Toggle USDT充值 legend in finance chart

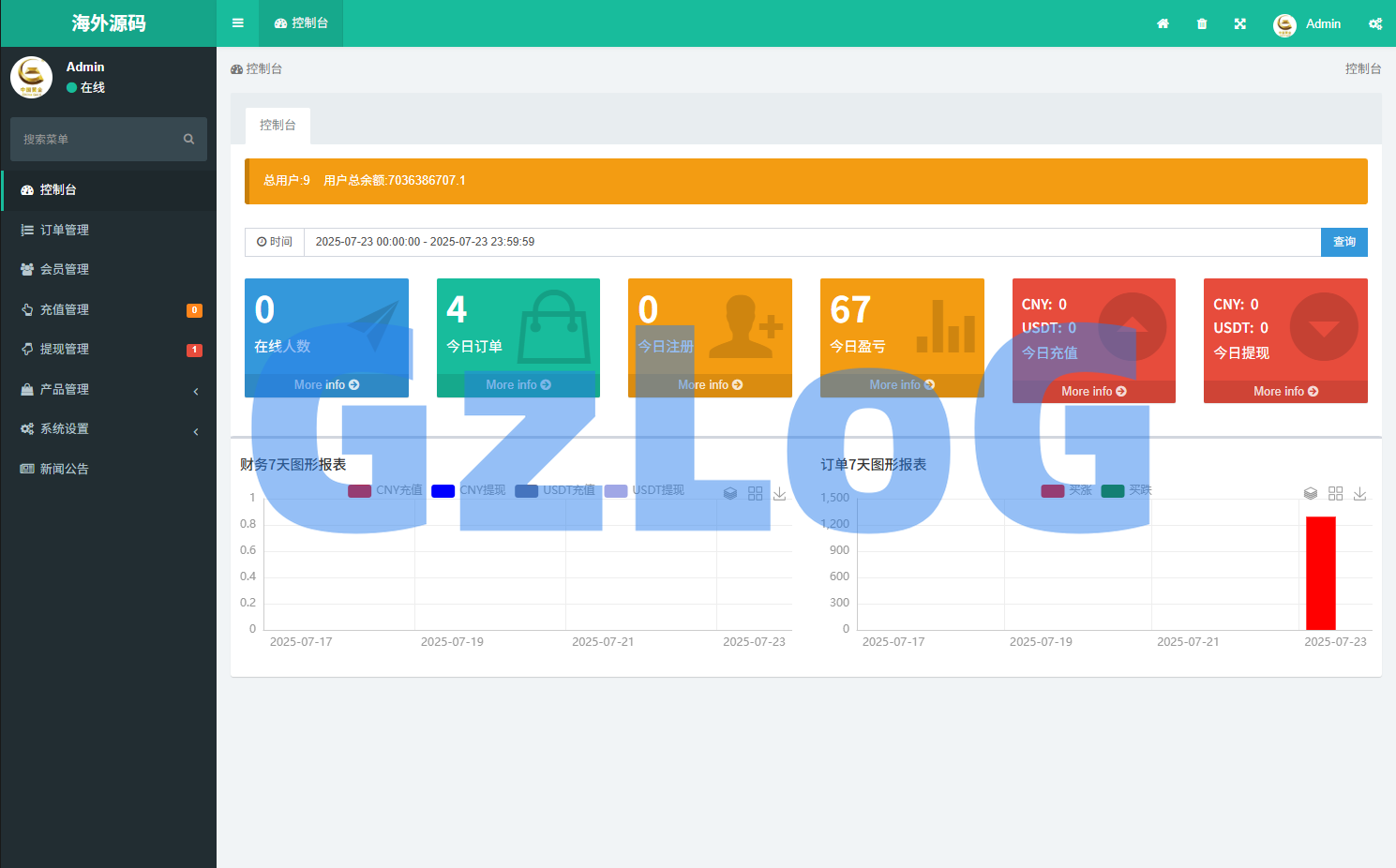[x=555, y=490]
